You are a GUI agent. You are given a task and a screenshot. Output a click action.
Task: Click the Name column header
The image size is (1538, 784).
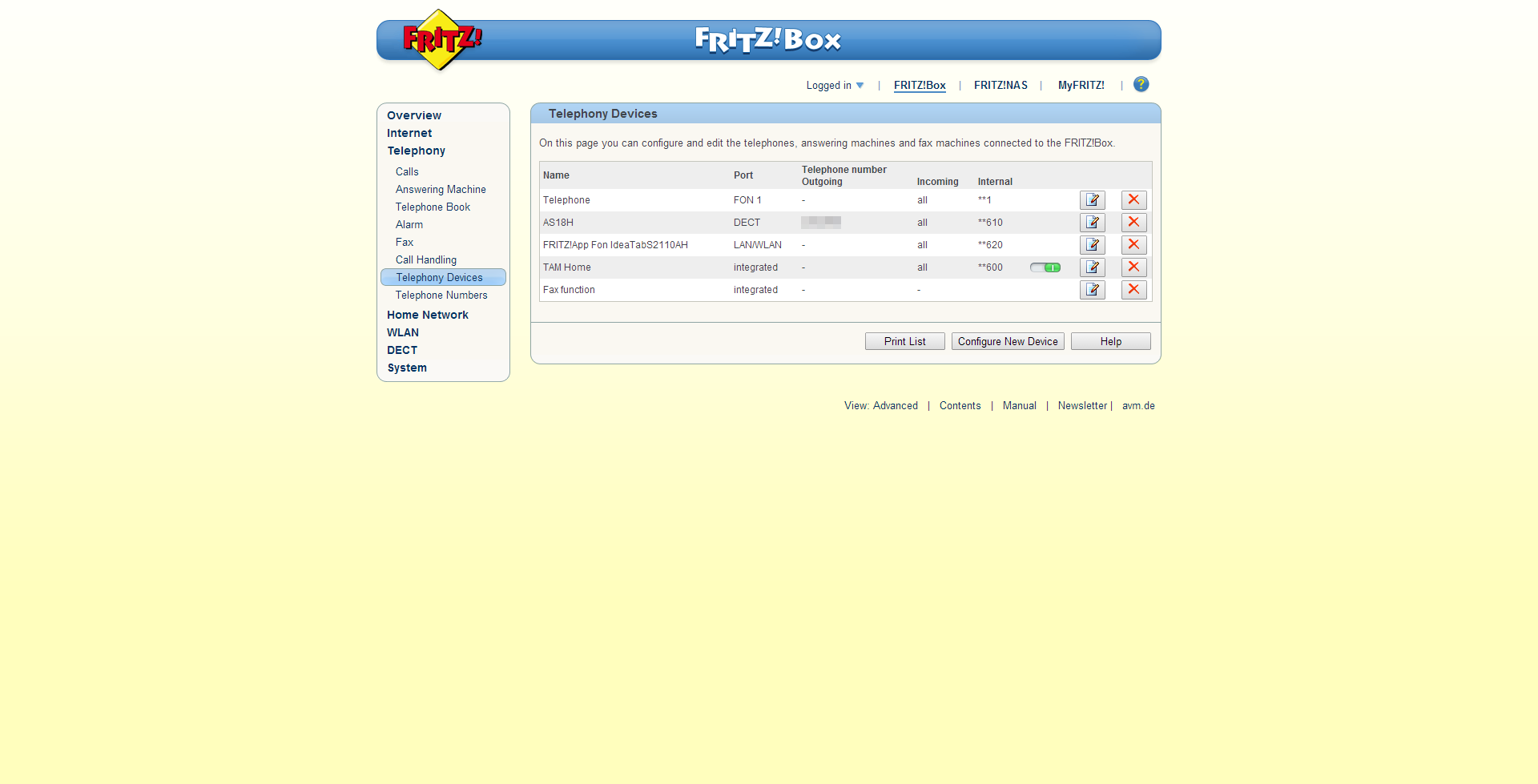(556, 175)
